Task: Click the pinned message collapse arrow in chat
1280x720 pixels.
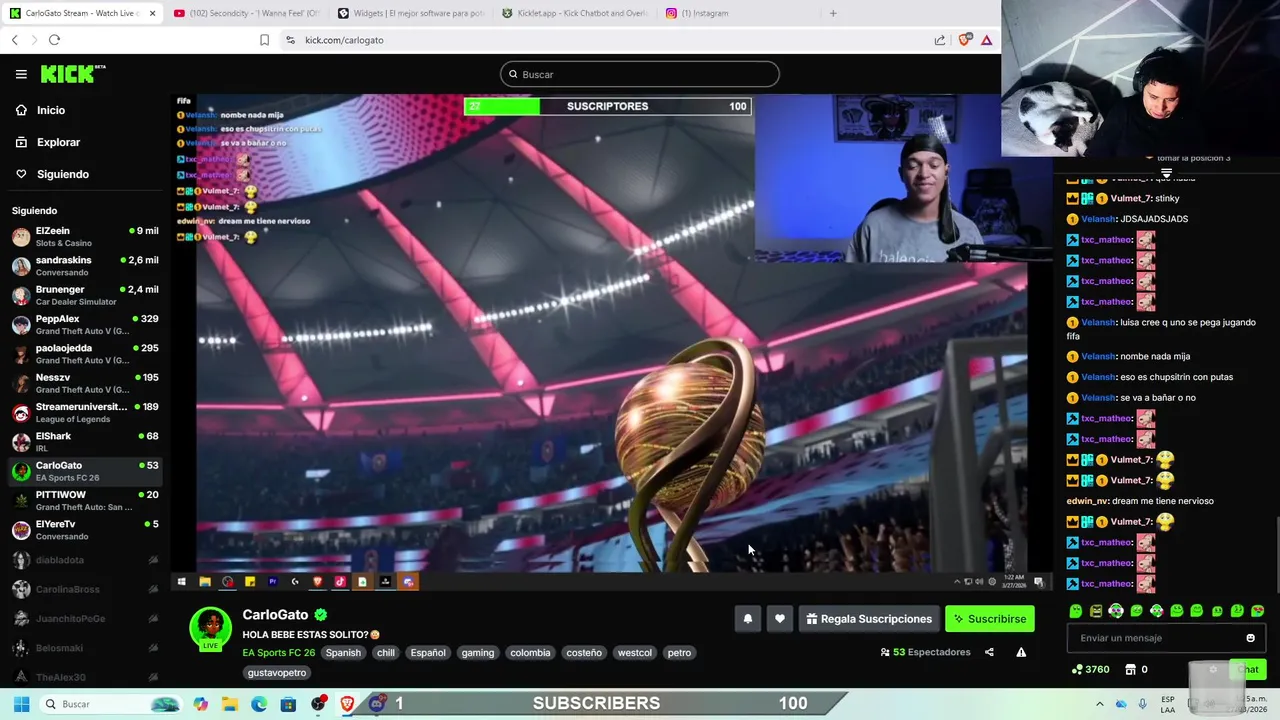Action: (1166, 174)
